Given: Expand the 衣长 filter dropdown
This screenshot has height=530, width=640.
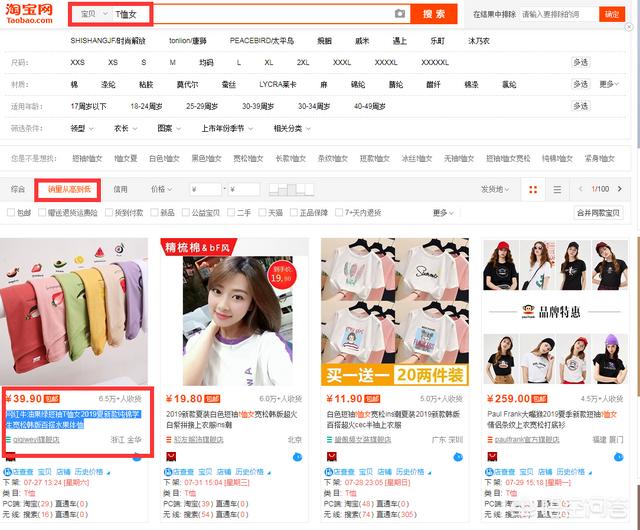Looking at the screenshot, I should 125,128.
